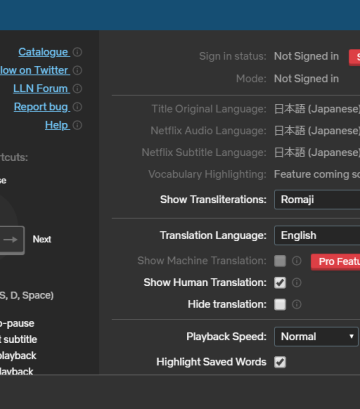The height and width of the screenshot is (409, 360).
Task: Uncheck the Highlight Saved Words checkbox
Action: tap(280, 362)
